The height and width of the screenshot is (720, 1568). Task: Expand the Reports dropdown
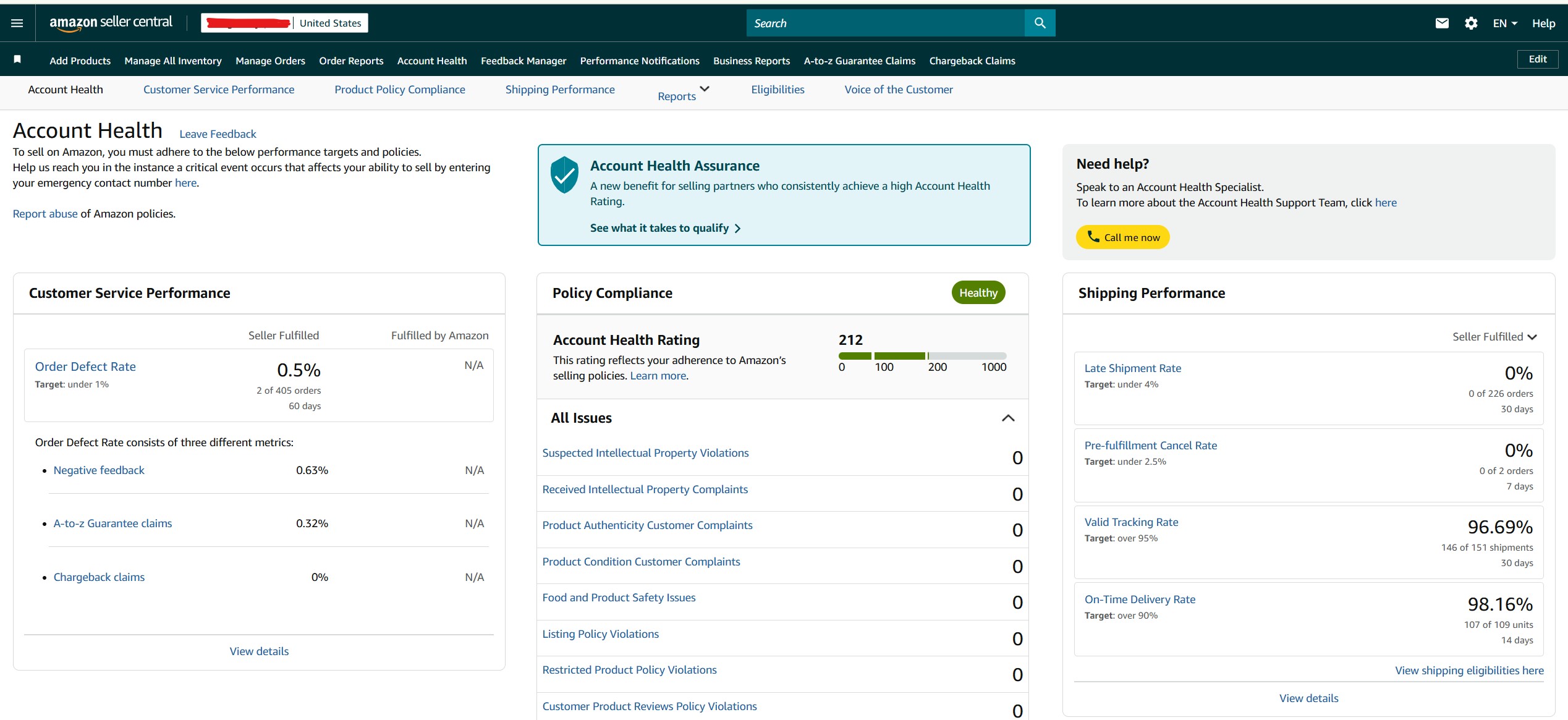coord(683,94)
